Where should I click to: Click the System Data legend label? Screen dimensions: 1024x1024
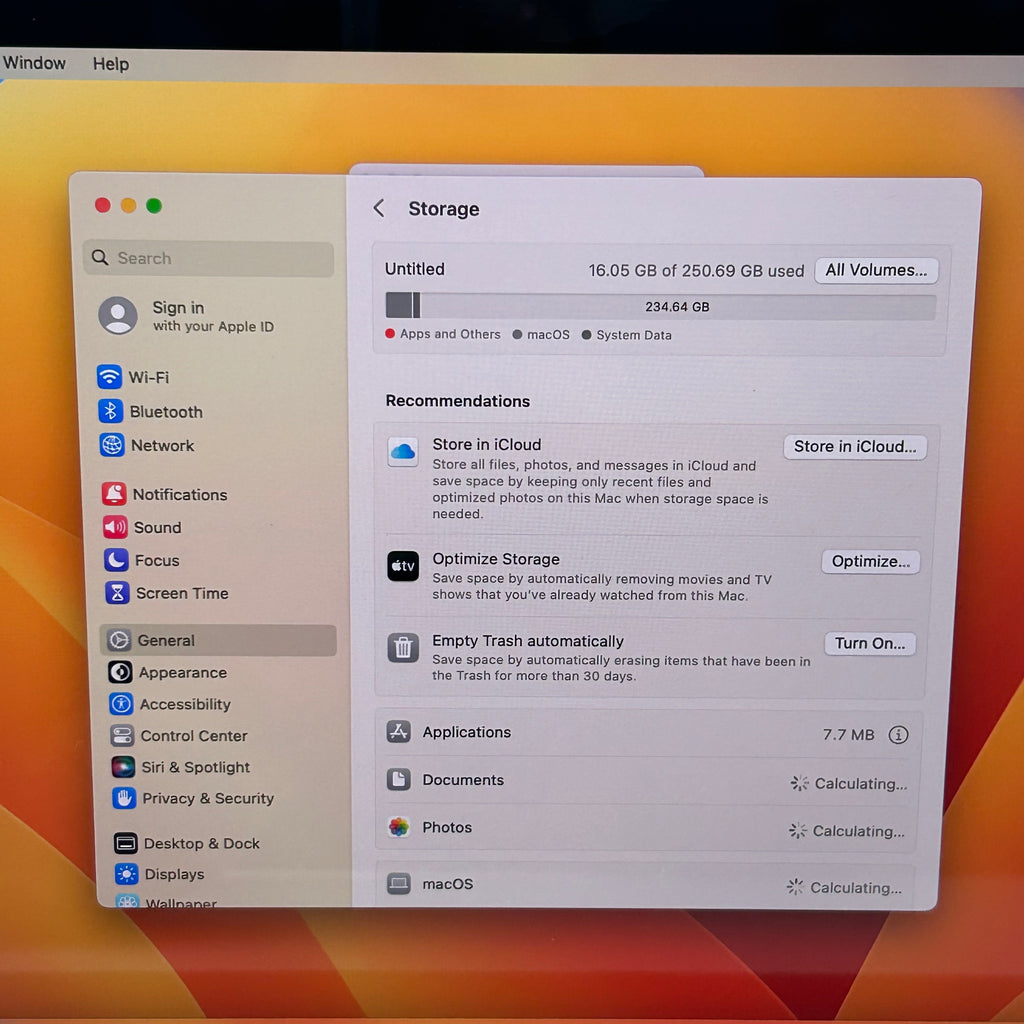point(633,335)
